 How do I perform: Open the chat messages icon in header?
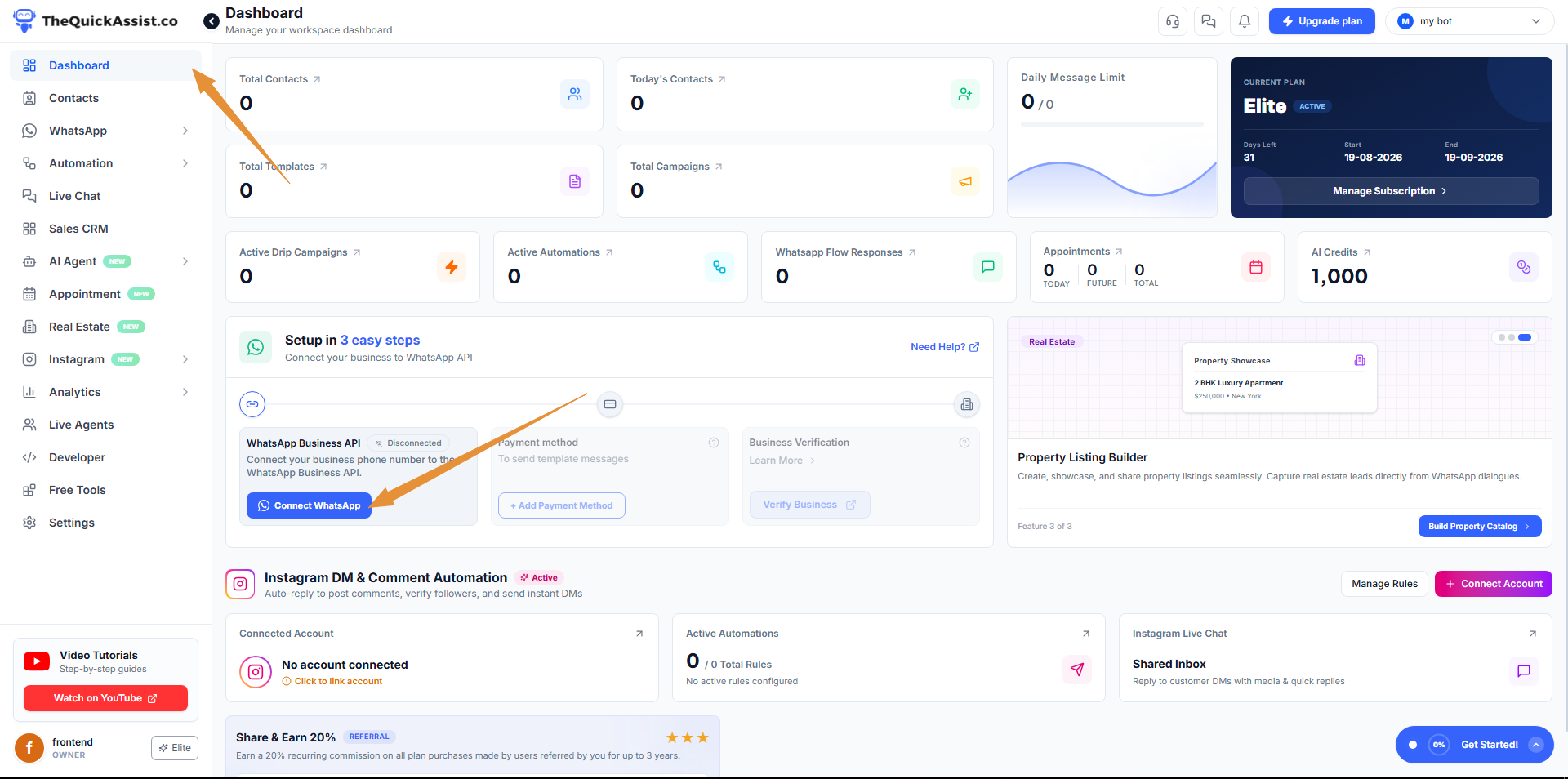click(x=1209, y=21)
